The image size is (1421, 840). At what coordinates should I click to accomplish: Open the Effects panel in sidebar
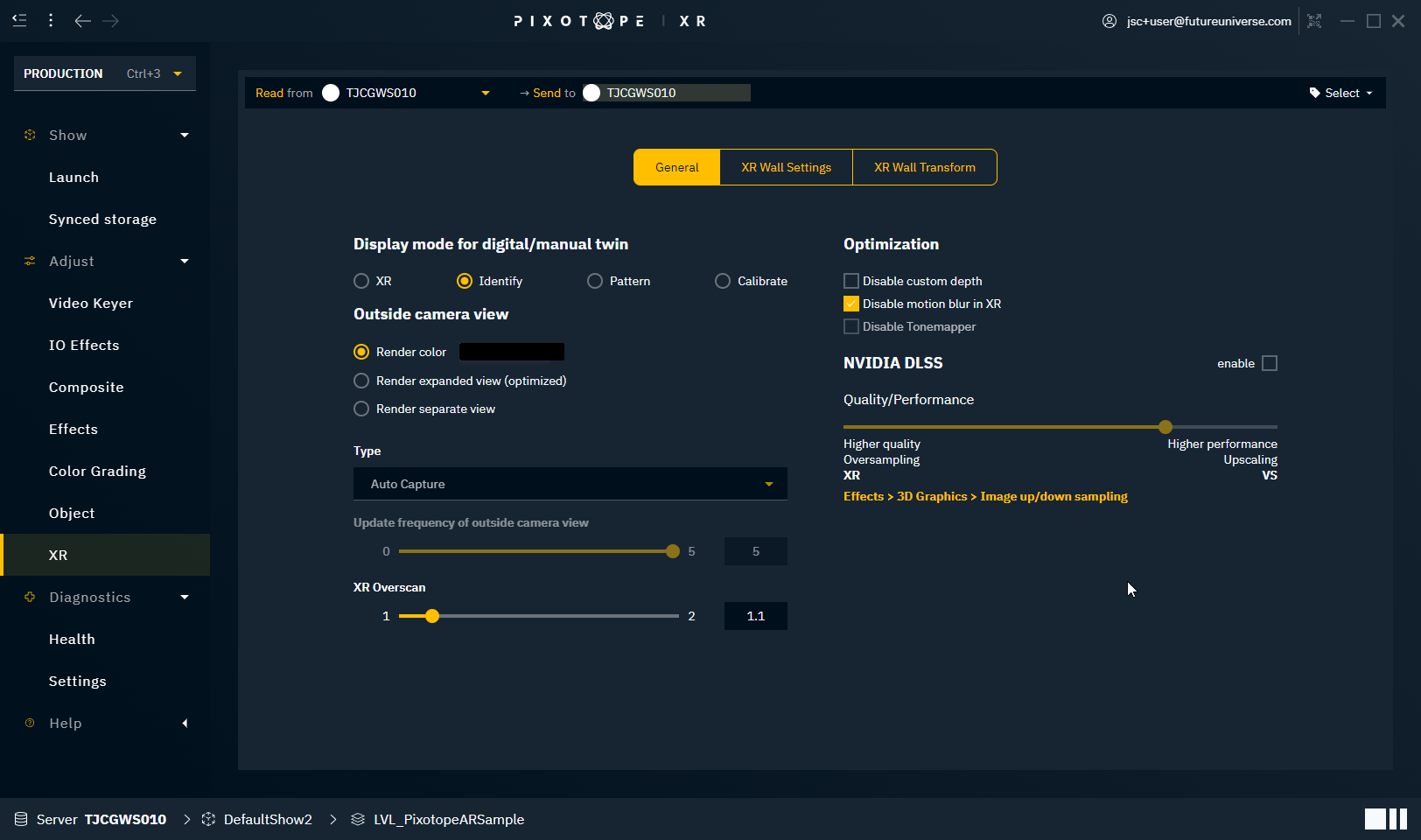click(73, 429)
